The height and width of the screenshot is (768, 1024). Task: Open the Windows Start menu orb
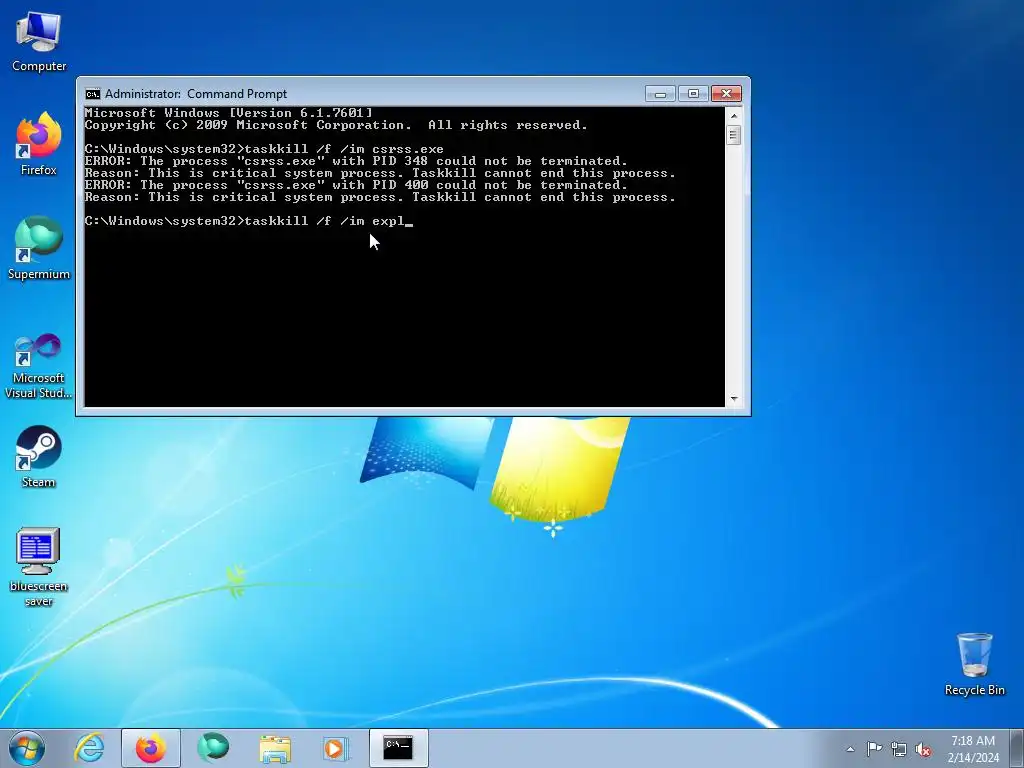click(x=27, y=748)
